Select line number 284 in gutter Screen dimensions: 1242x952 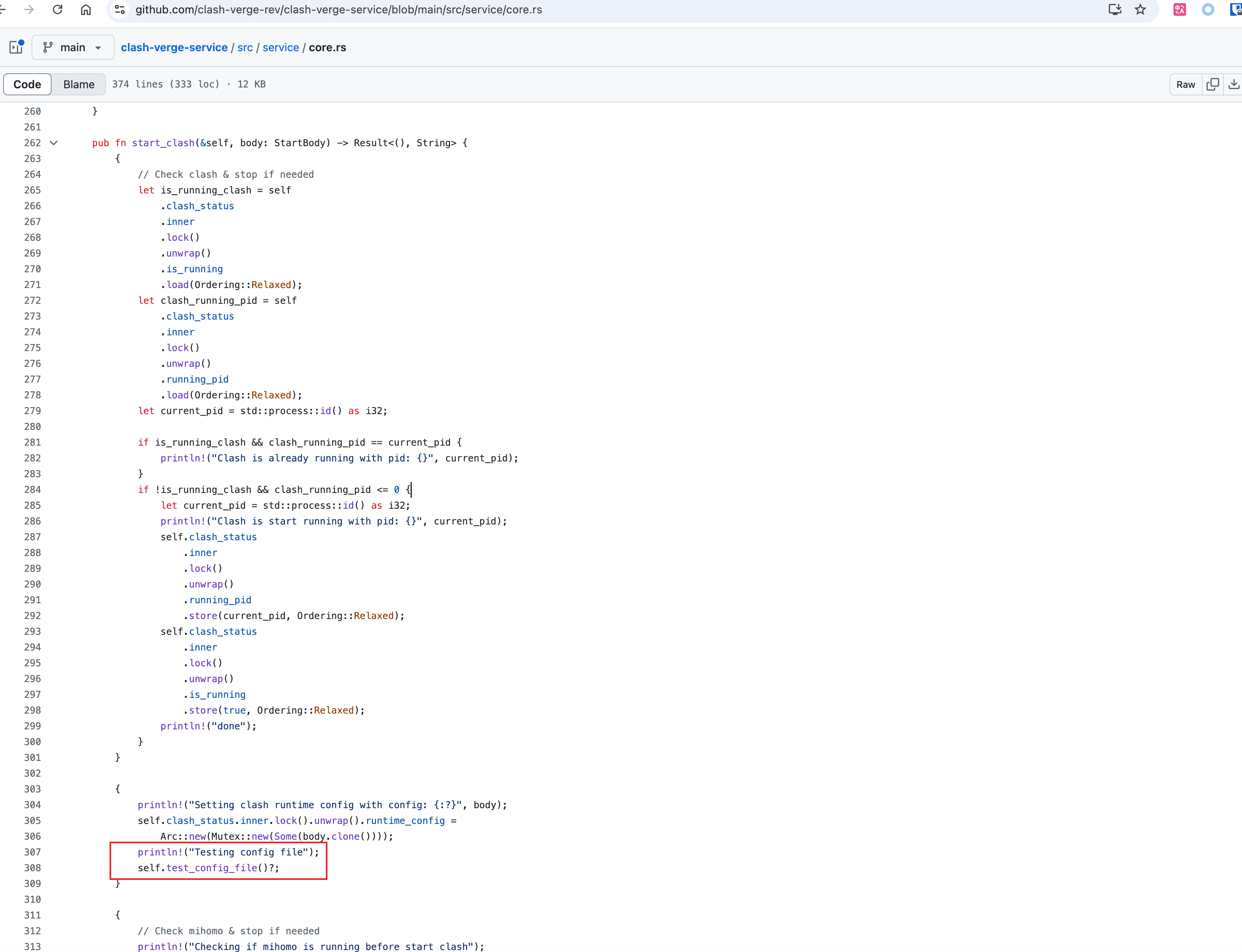tap(32, 490)
